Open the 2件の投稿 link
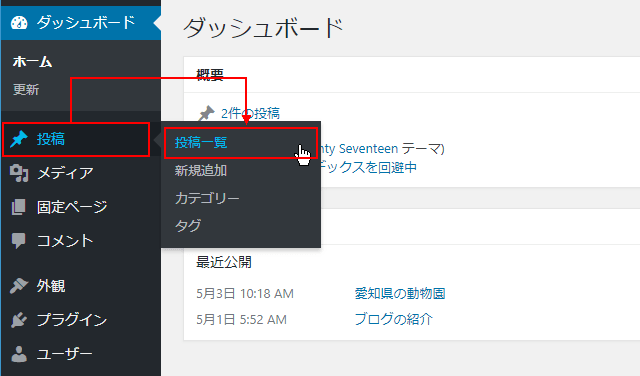 tap(250, 113)
